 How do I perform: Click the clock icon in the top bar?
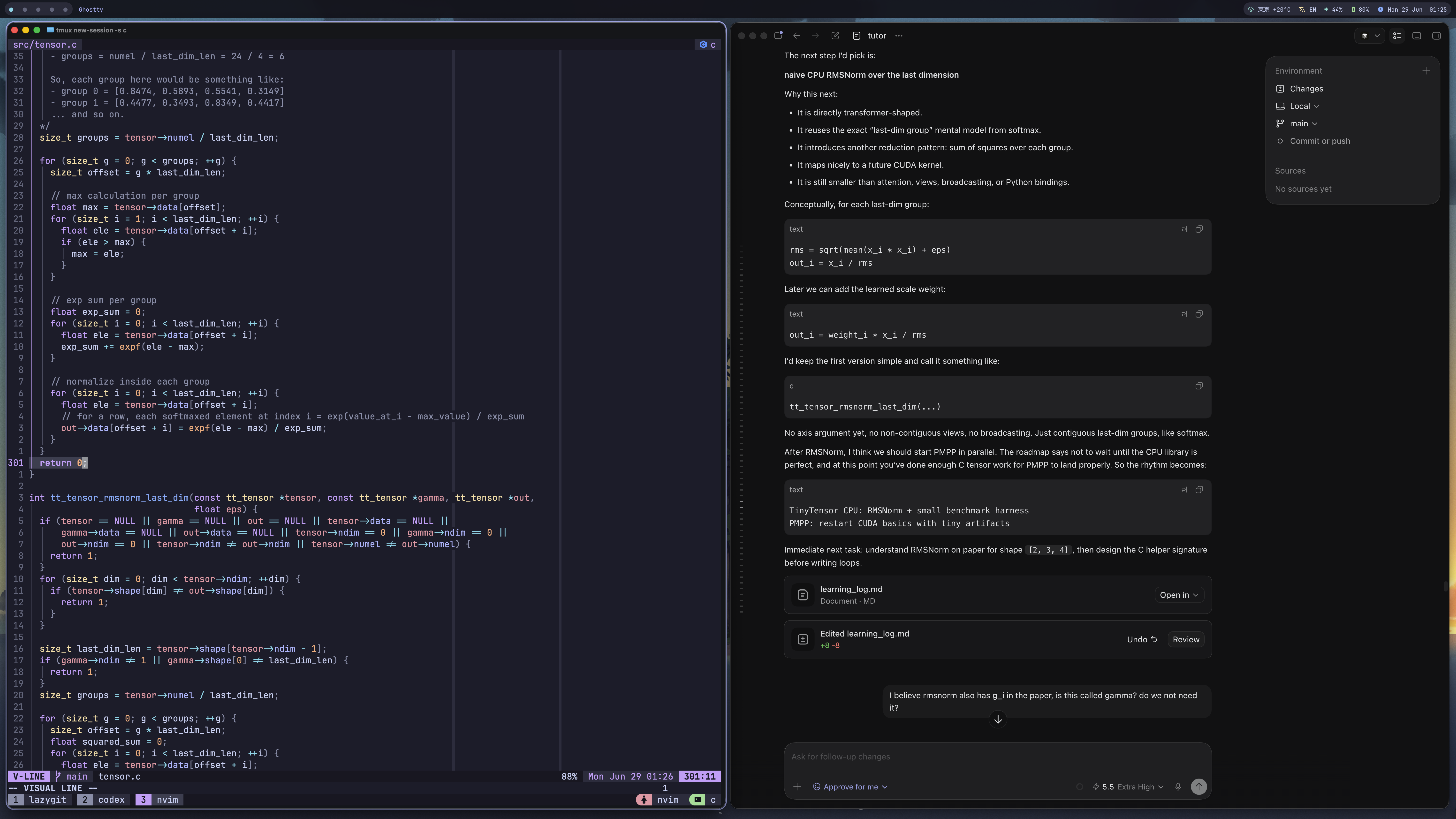pyautogui.click(x=1380, y=10)
